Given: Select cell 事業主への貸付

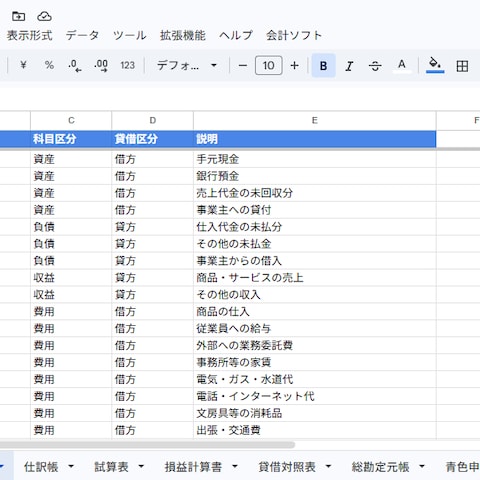Looking at the screenshot, I should click(315, 210).
